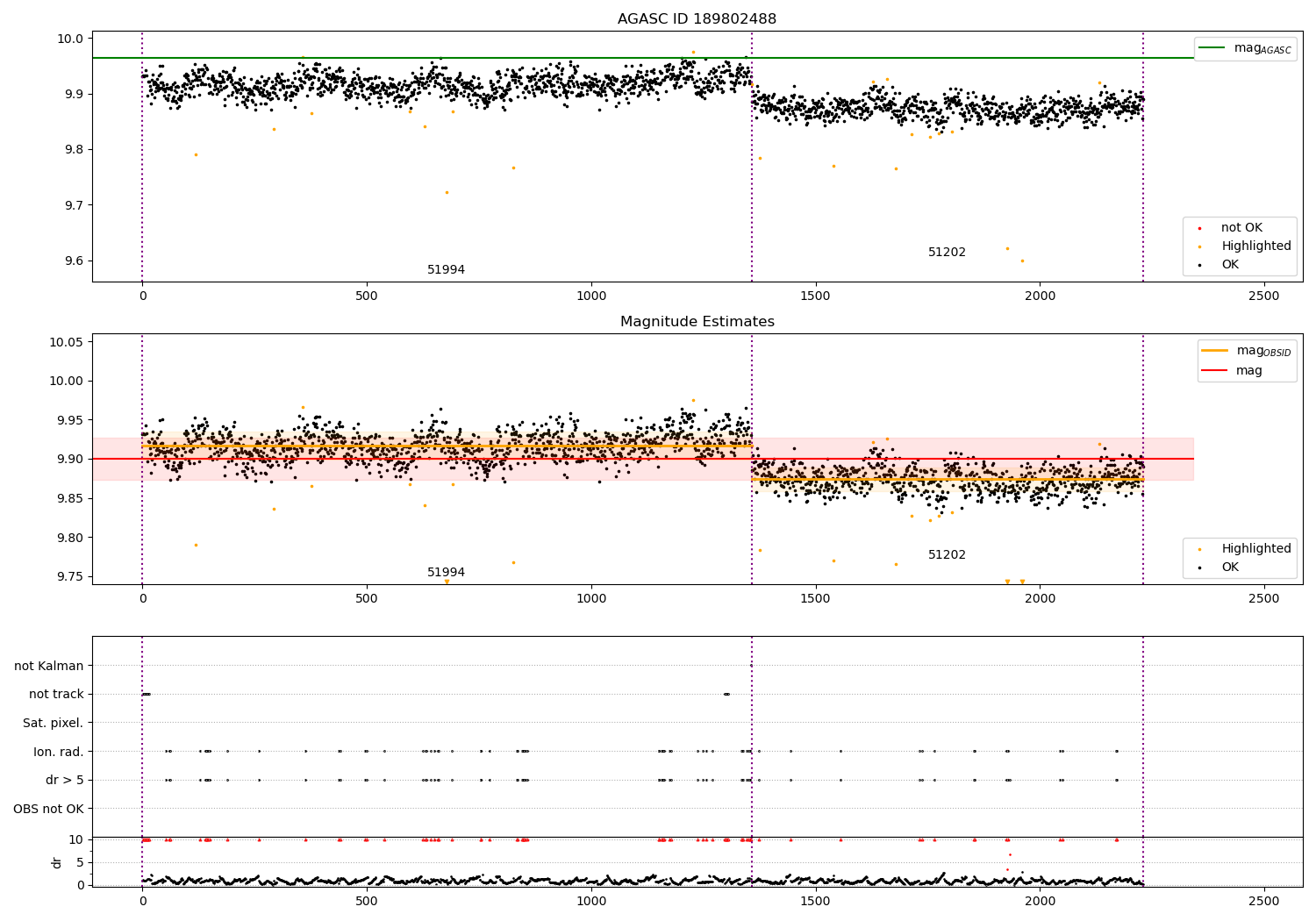
Task: Click the 51202 label in middle plot
Action: (947, 555)
